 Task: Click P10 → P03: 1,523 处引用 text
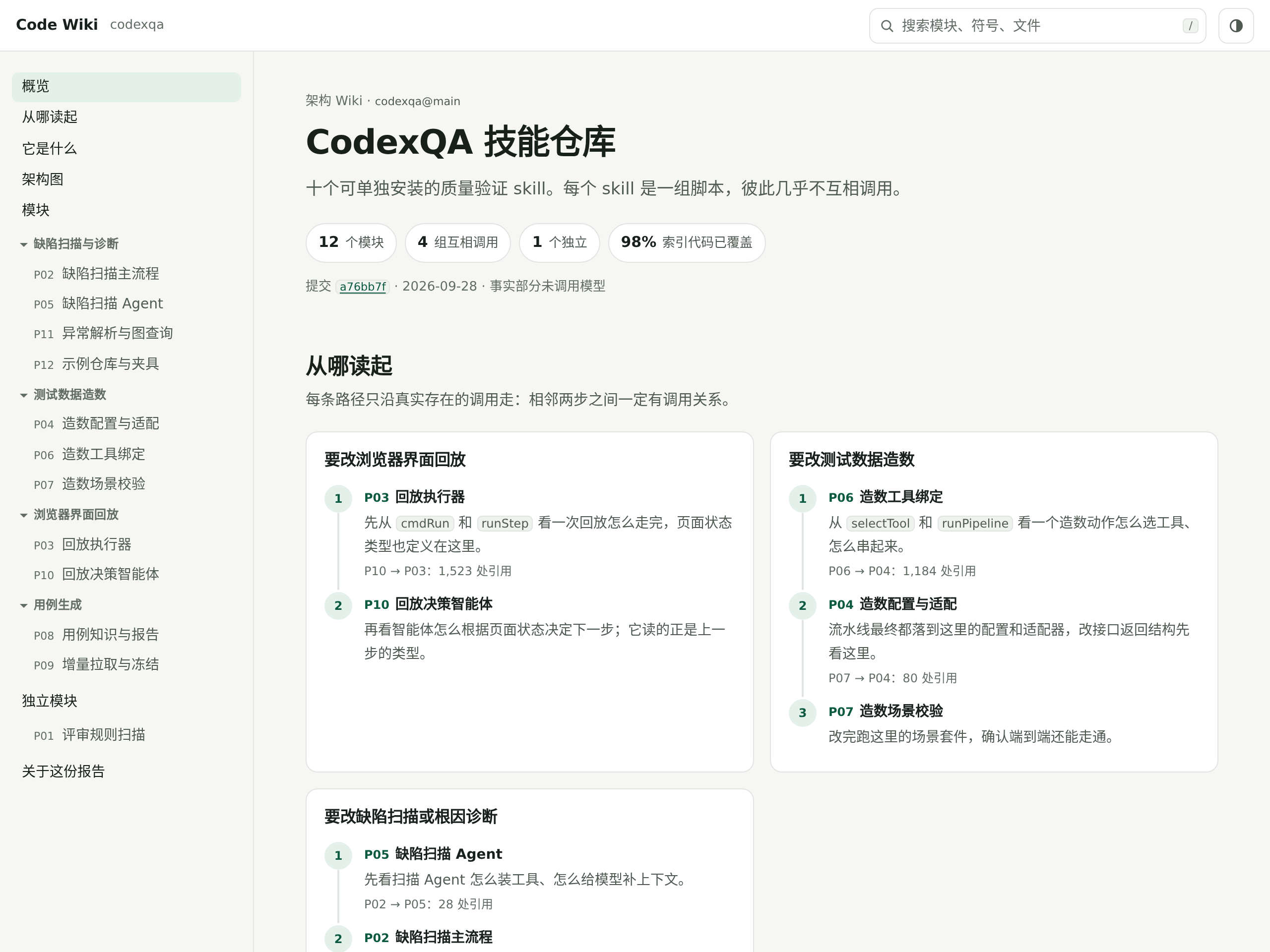438,572
